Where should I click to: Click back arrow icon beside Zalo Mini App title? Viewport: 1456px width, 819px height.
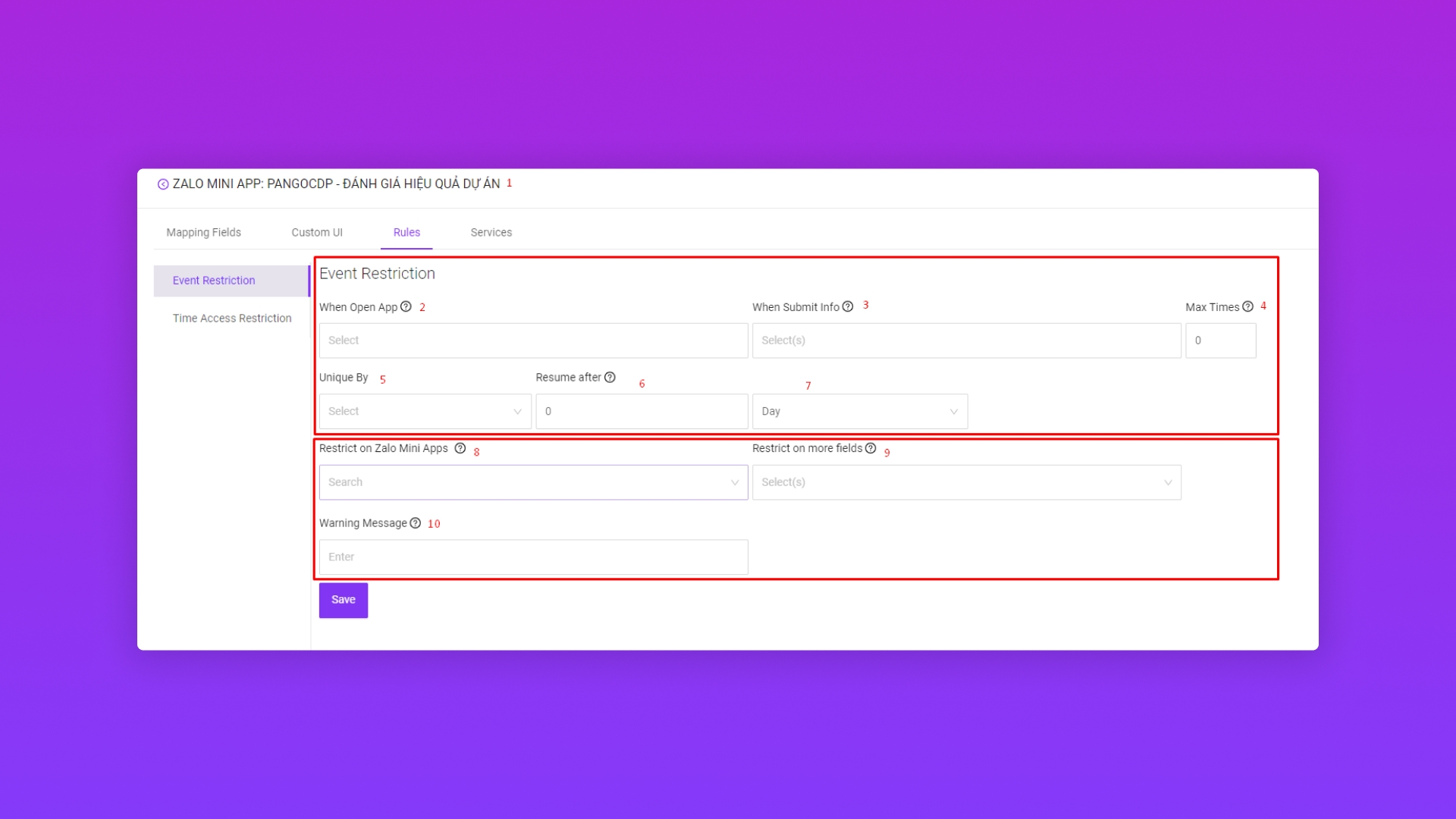point(162,184)
